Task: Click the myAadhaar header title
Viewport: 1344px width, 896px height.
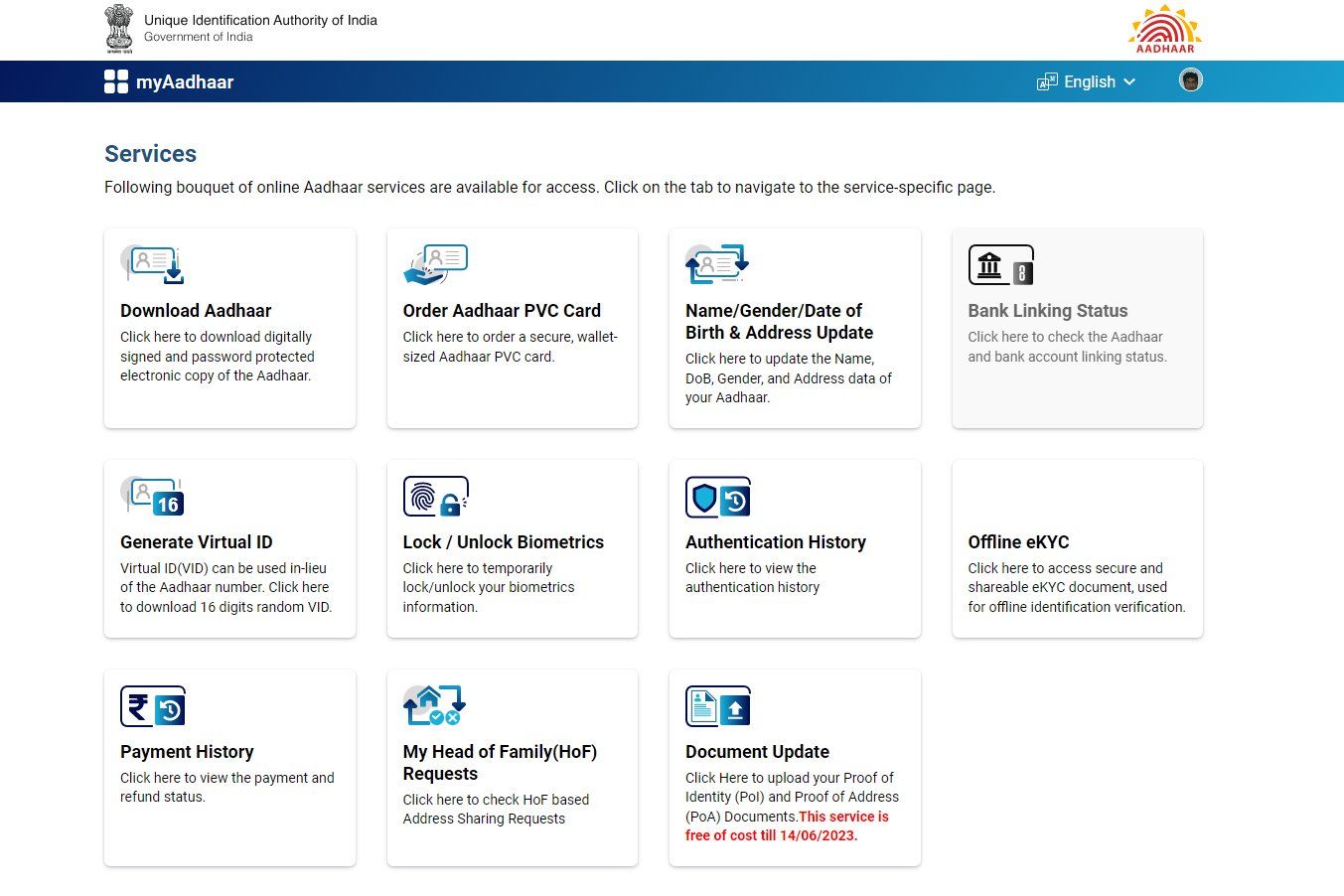Action: 185,81
